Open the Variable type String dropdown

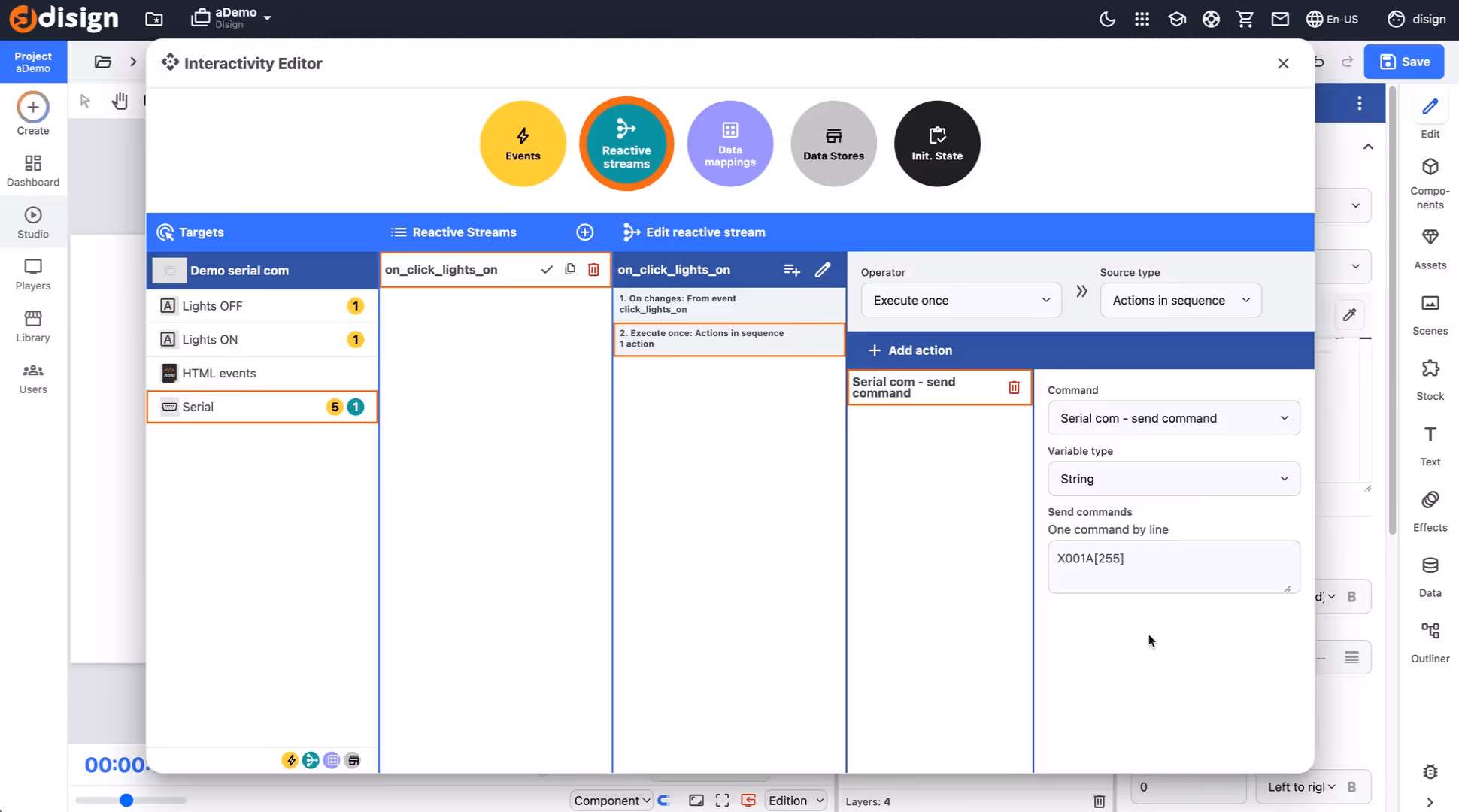click(1172, 478)
